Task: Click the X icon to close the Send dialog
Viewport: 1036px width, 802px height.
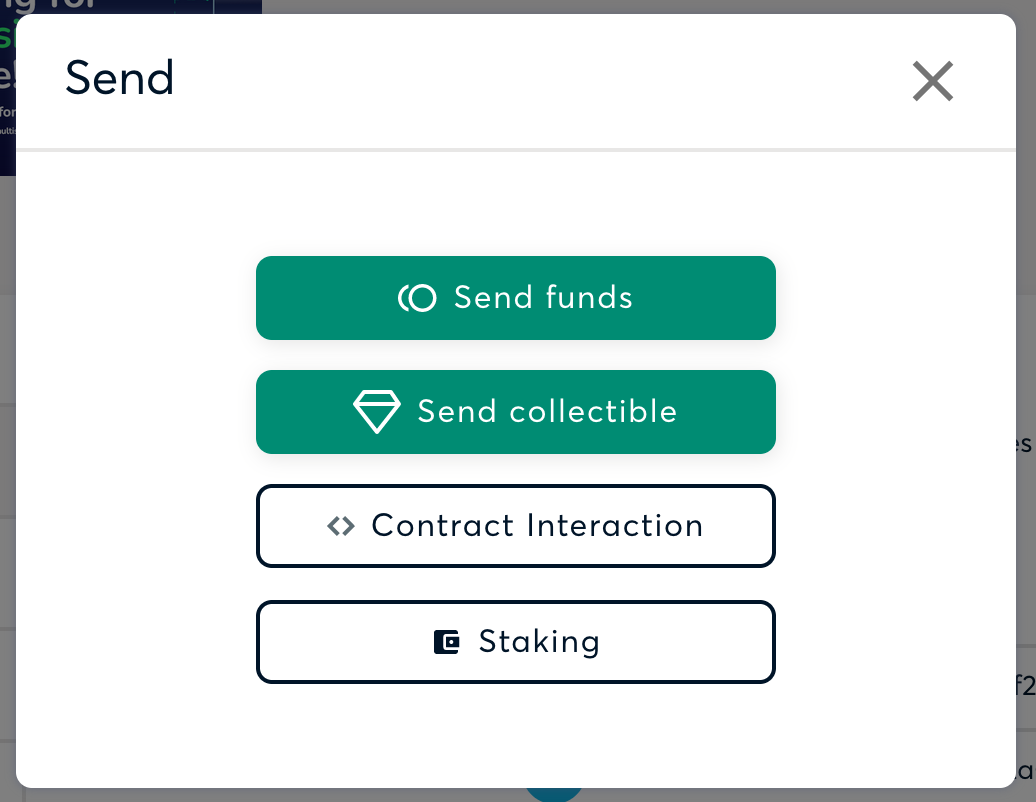Action: tap(932, 81)
